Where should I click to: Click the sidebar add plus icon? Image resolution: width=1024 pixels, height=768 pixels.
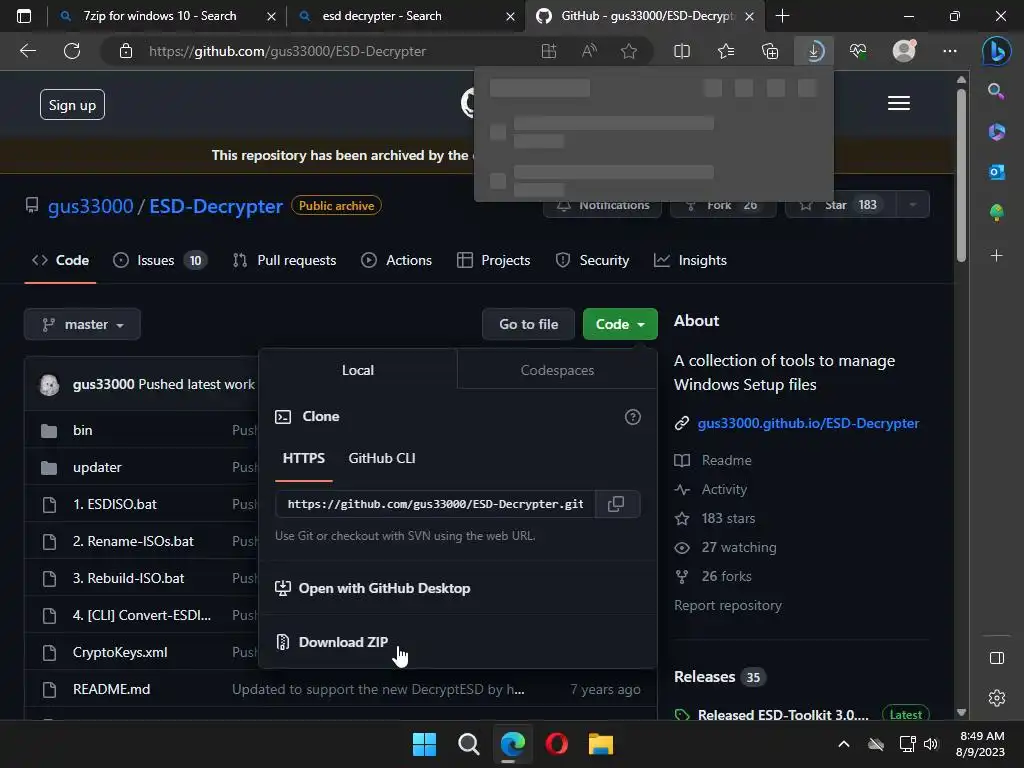point(996,255)
